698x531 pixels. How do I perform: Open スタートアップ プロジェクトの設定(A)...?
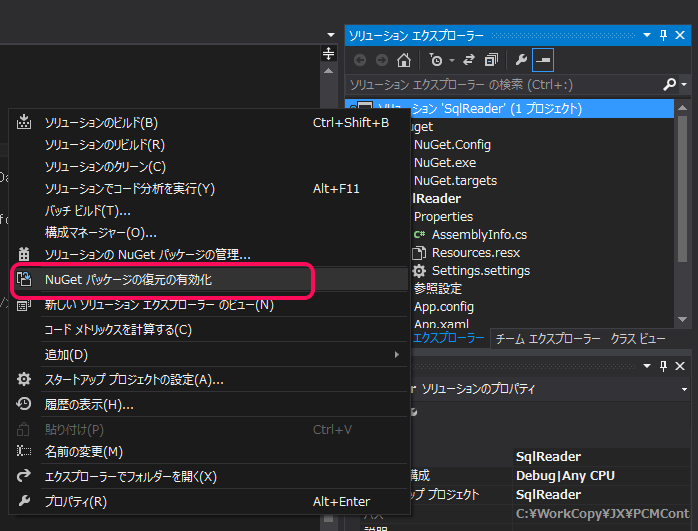pyautogui.click(x=209, y=380)
